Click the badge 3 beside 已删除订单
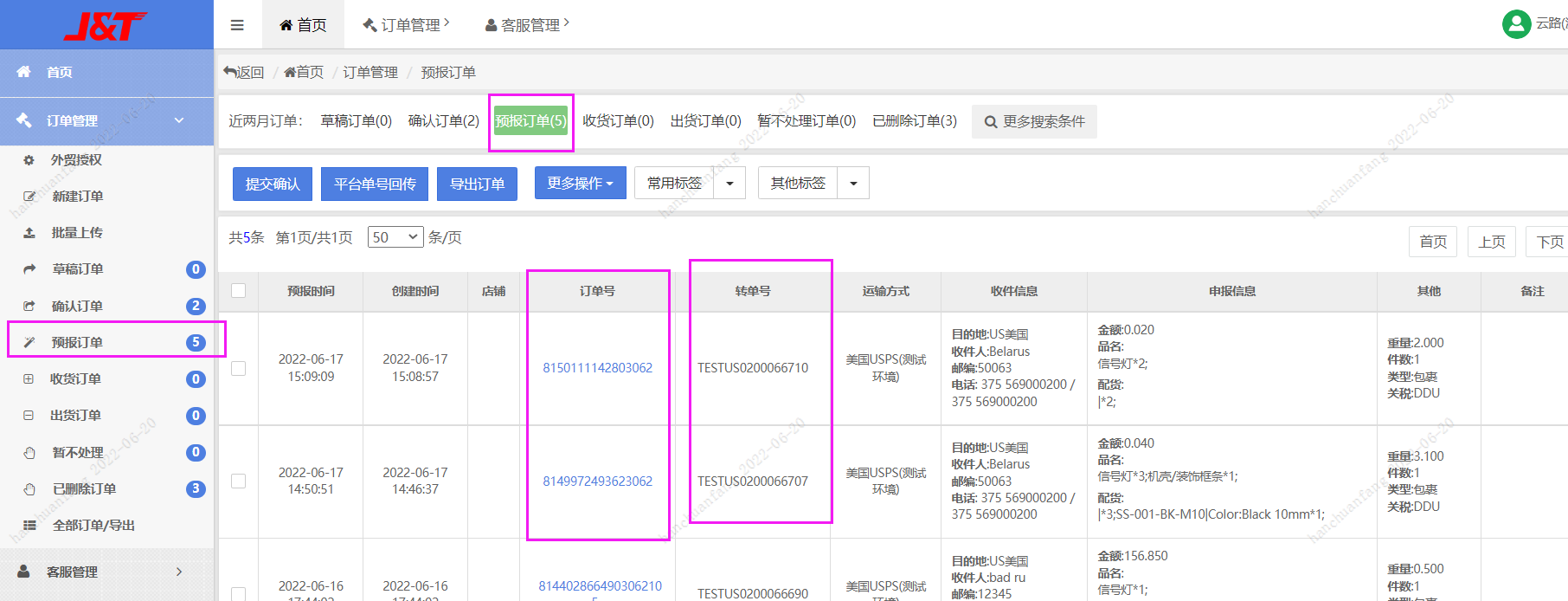 click(196, 488)
